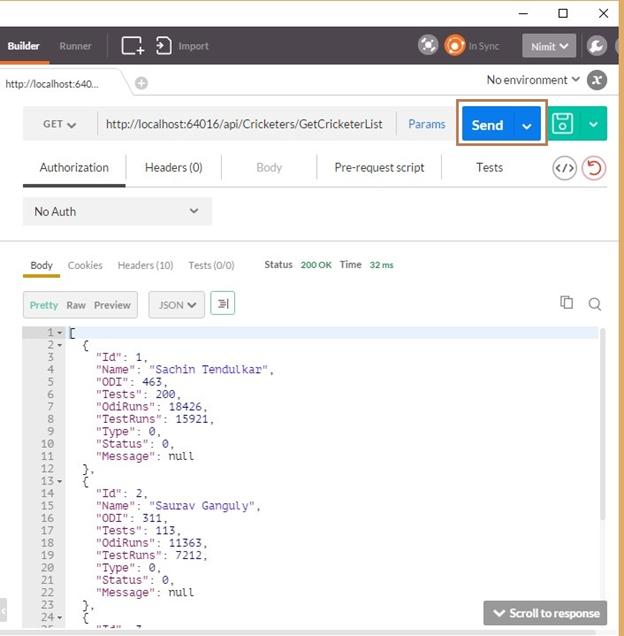Switch to the Builder tab
624x636 pixels.
(24, 46)
